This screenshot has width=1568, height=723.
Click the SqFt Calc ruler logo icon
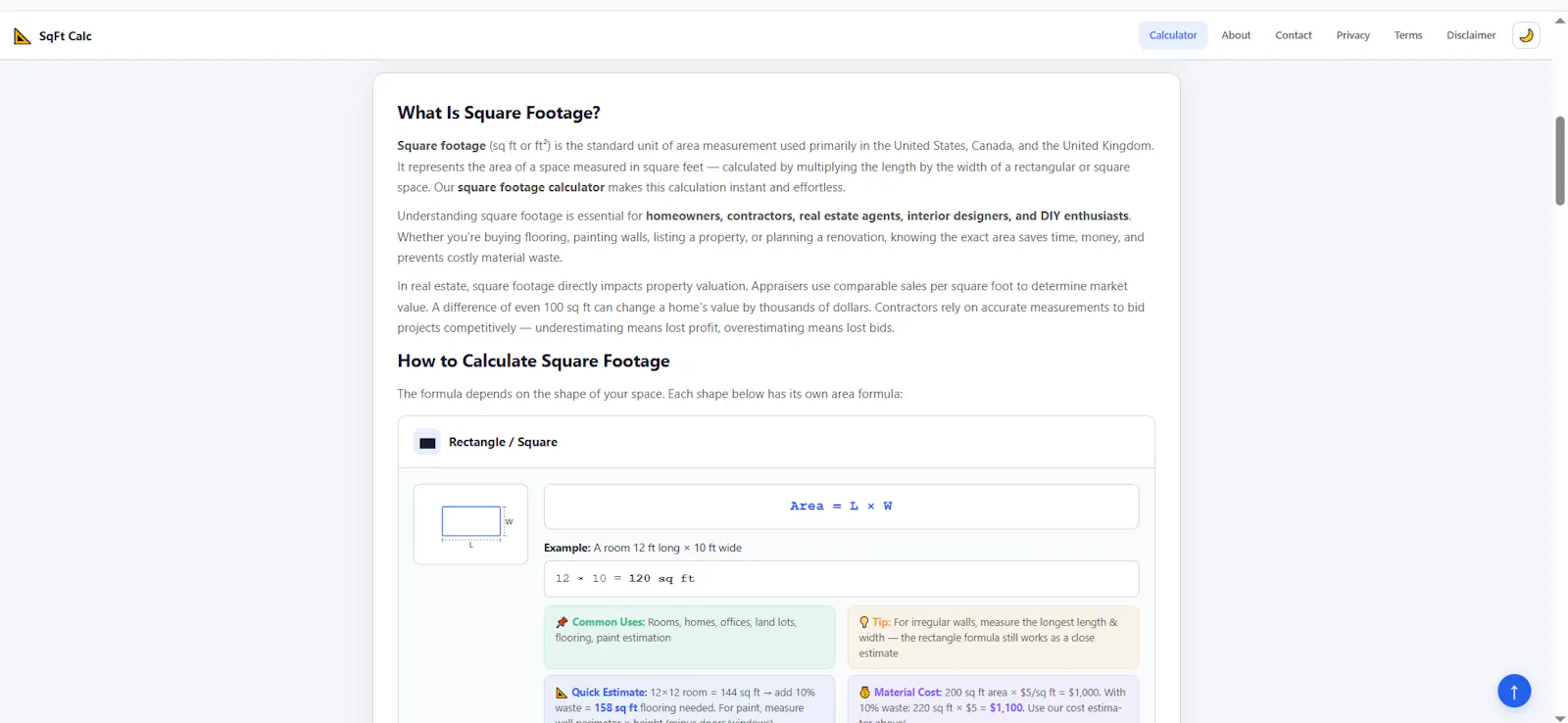pyautogui.click(x=22, y=36)
